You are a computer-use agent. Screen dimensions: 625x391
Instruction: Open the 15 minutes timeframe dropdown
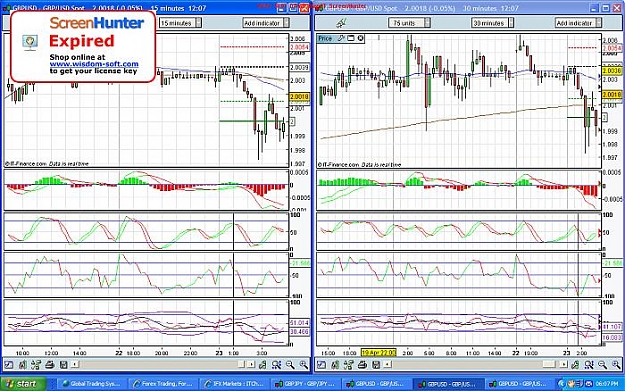(x=180, y=23)
